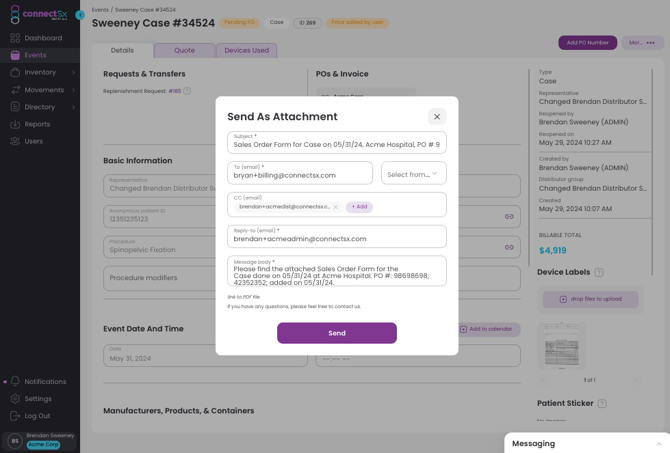Switch to the Devices Used tab

coord(247,50)
